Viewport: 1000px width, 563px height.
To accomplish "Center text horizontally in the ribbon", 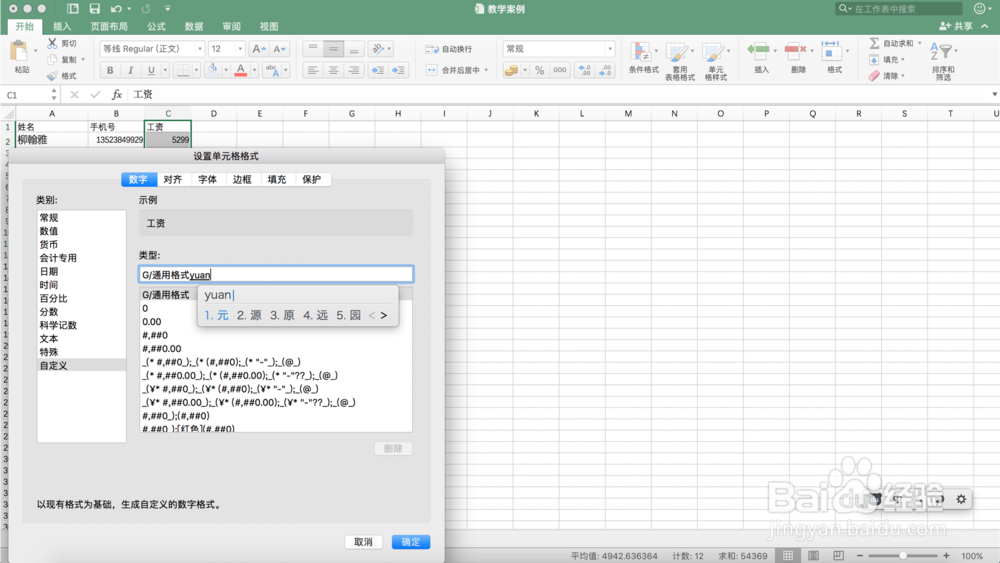I will click(x=333, y=70).
